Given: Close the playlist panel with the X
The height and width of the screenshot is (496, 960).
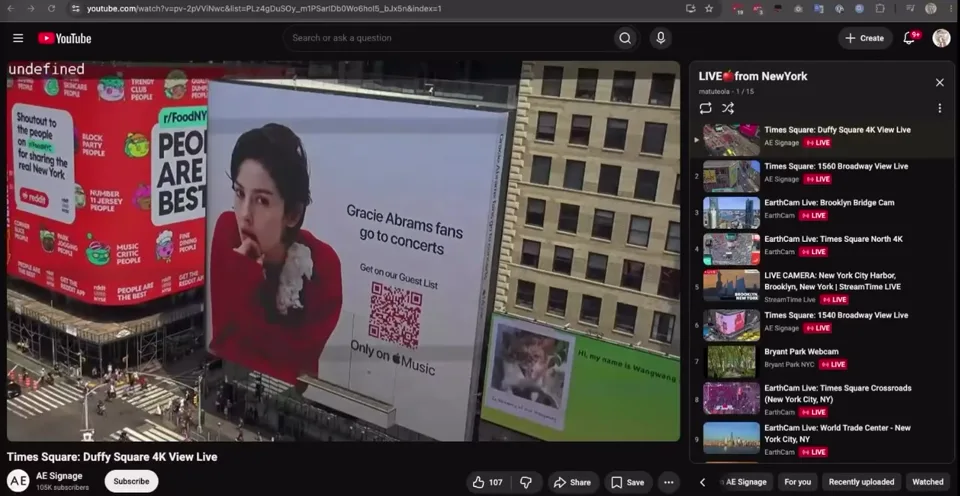Looking at the screenshot, I should pyautogui.click(x=939, y=82).
